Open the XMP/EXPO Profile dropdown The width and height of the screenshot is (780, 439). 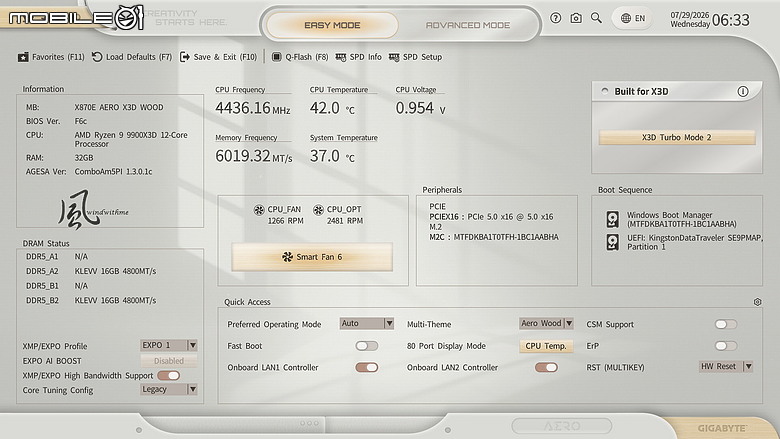click(x=169, y=345)
